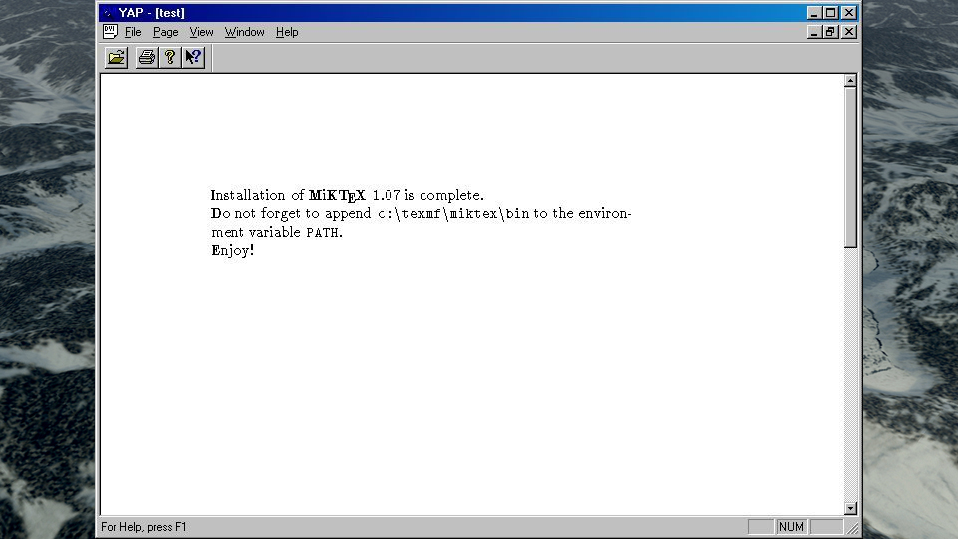Viewport: 958px width, 539px height.
Task: Restore the test document child window
Action: click(x=830, y=32)
